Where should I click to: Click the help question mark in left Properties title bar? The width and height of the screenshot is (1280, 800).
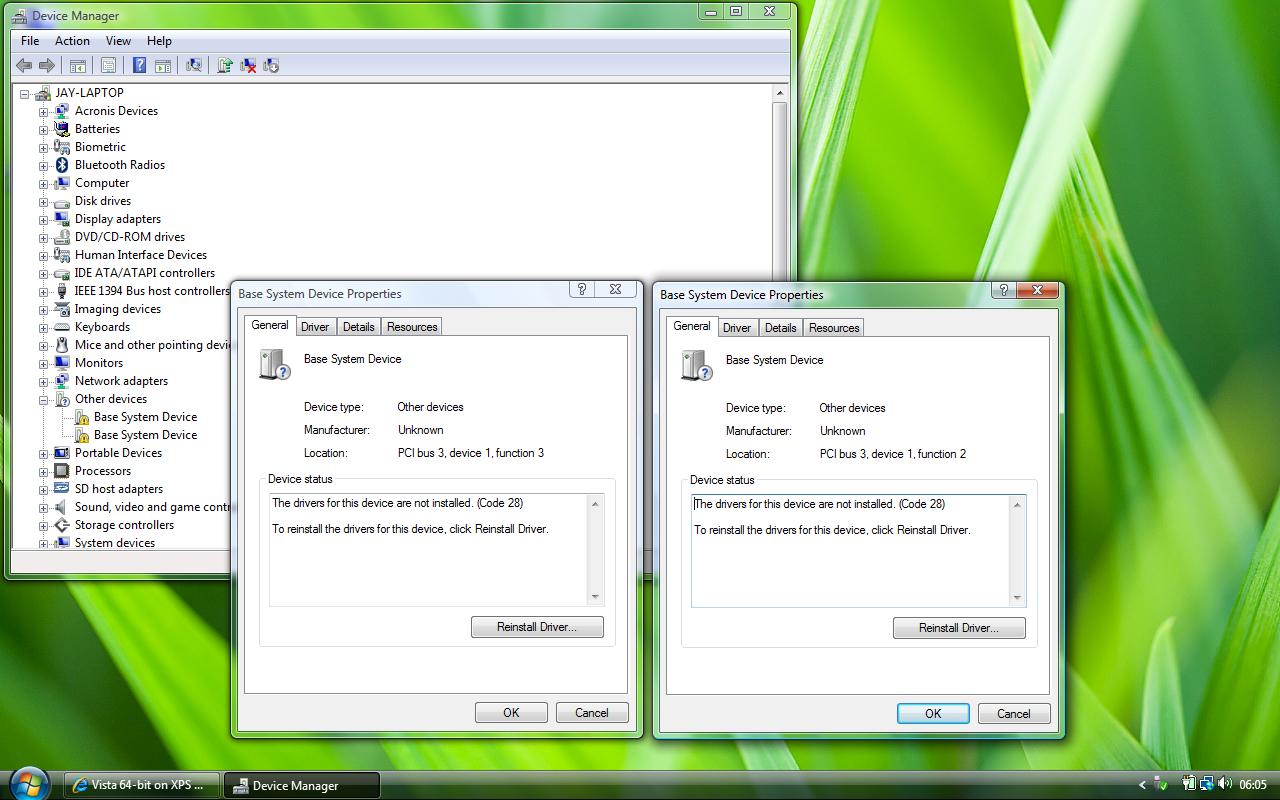(x=582, y=289)
